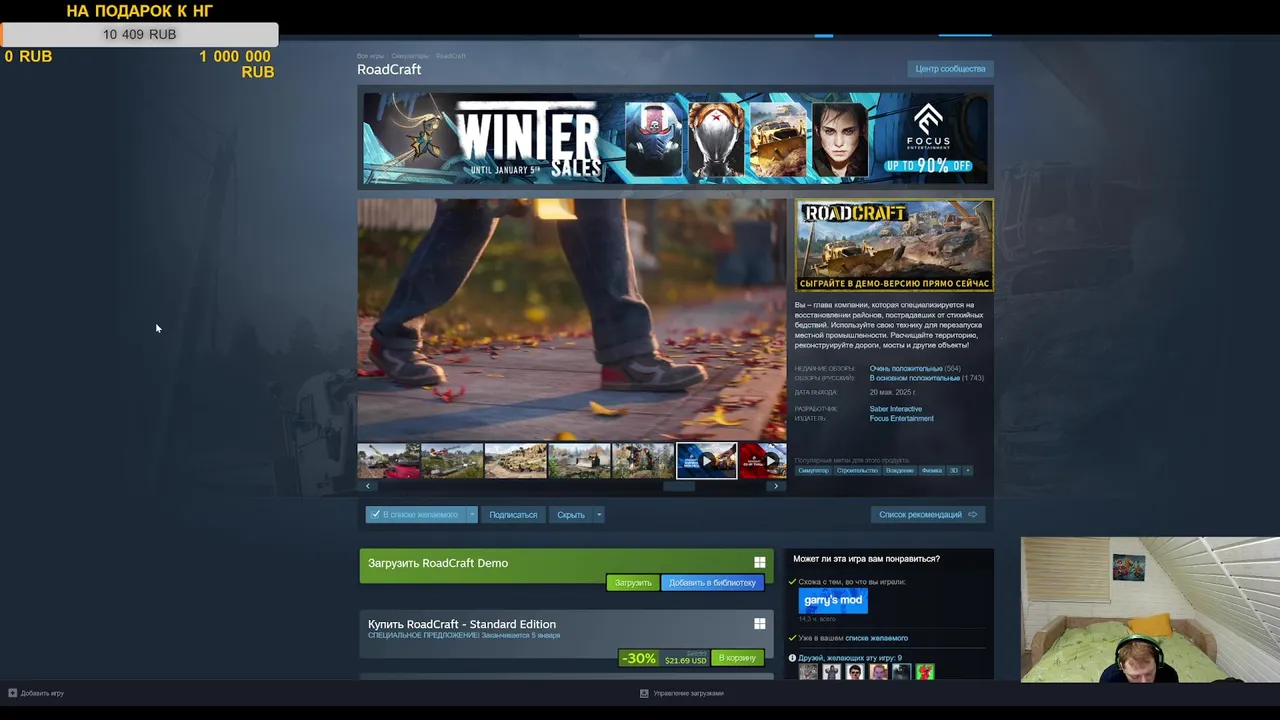Select the third screenshot thumbnail
This screenshot has height=720, width=1280.
515,461
